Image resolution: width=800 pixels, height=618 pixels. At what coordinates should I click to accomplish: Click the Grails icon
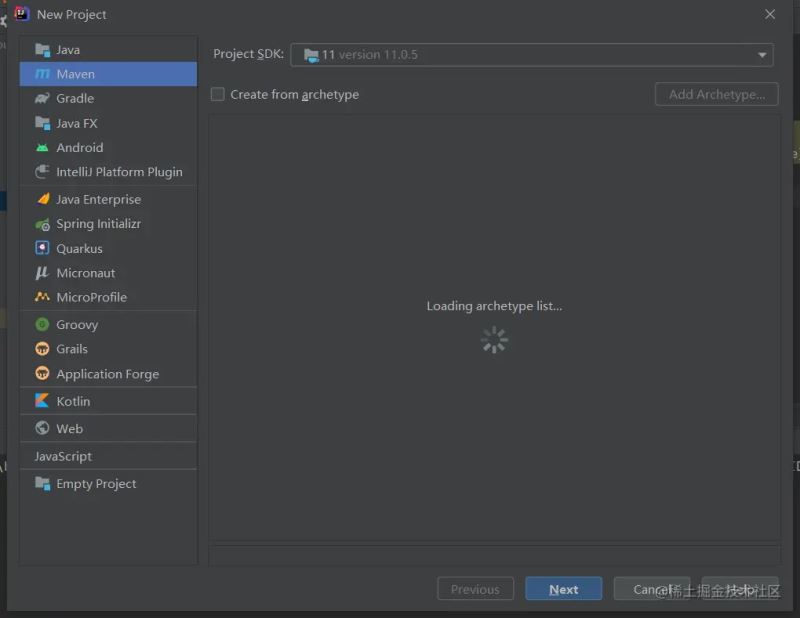[42, 349]
